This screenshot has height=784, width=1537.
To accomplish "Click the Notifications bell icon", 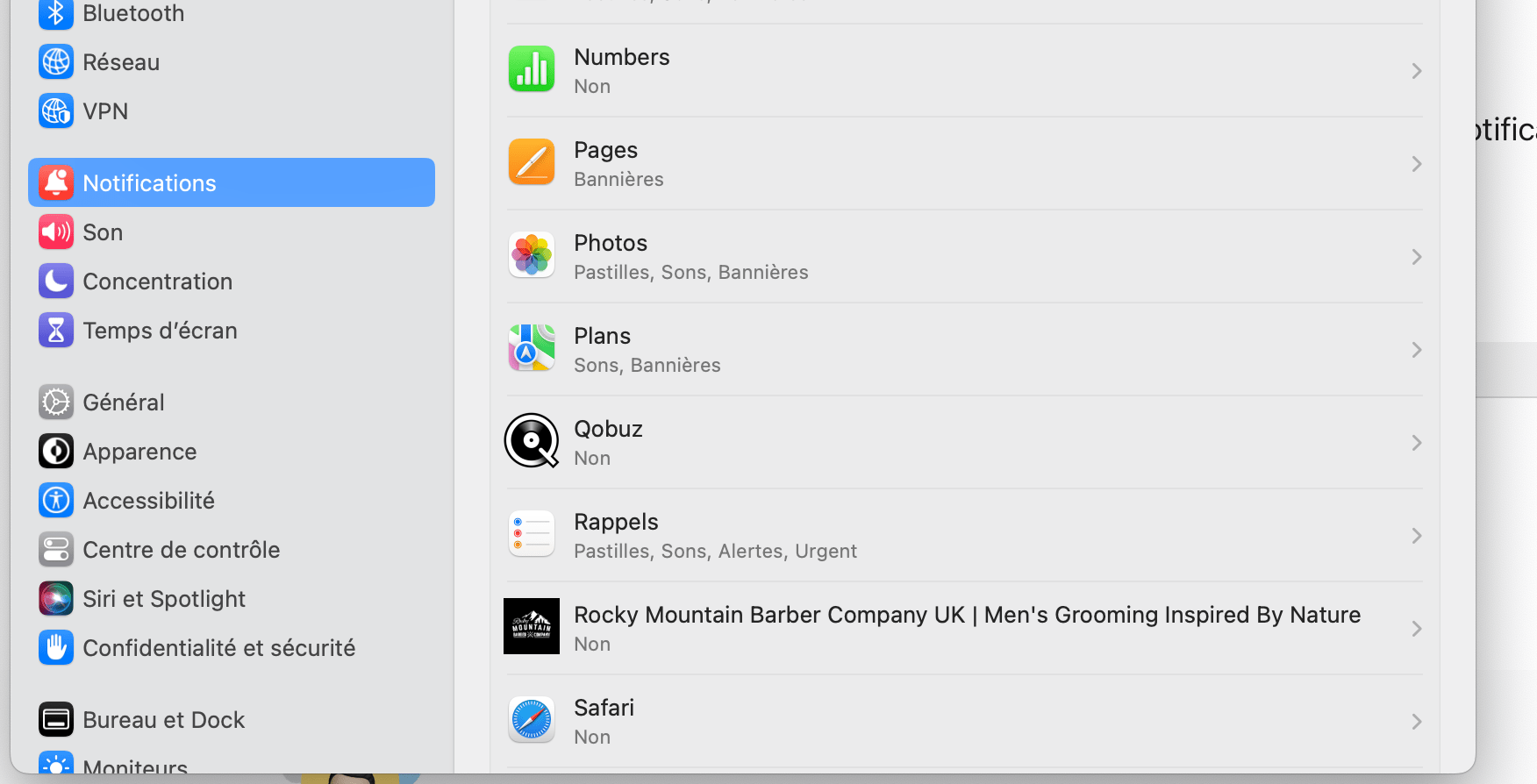I will coord(56,182).
